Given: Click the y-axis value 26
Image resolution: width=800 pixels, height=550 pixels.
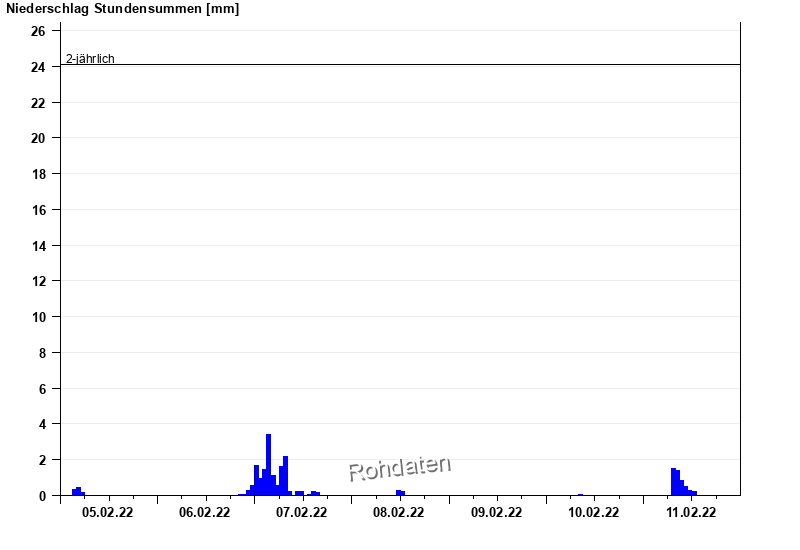Looking at the screenshot, I should [x=38, y=31].
